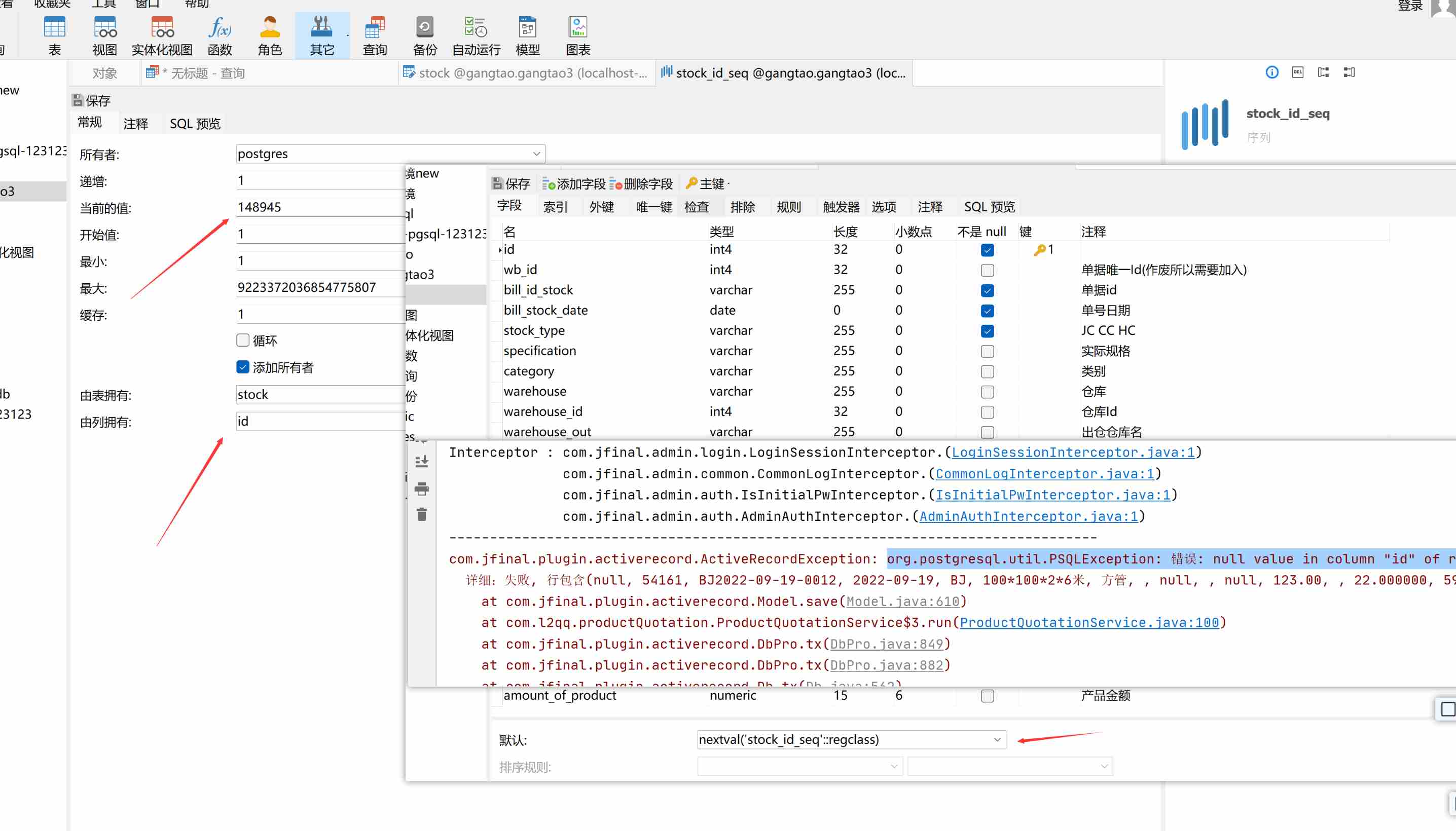The height and width of the screenshot is (831, 1456).
Task: Toggle not-null checkbox for bill_stock_date row
Action: click(987, 311)
